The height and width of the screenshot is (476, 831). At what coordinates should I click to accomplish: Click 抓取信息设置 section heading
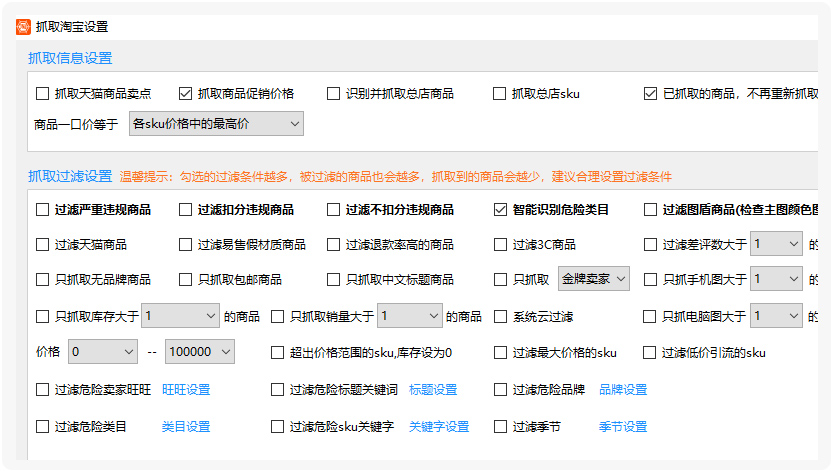click(x=70, y=58)
